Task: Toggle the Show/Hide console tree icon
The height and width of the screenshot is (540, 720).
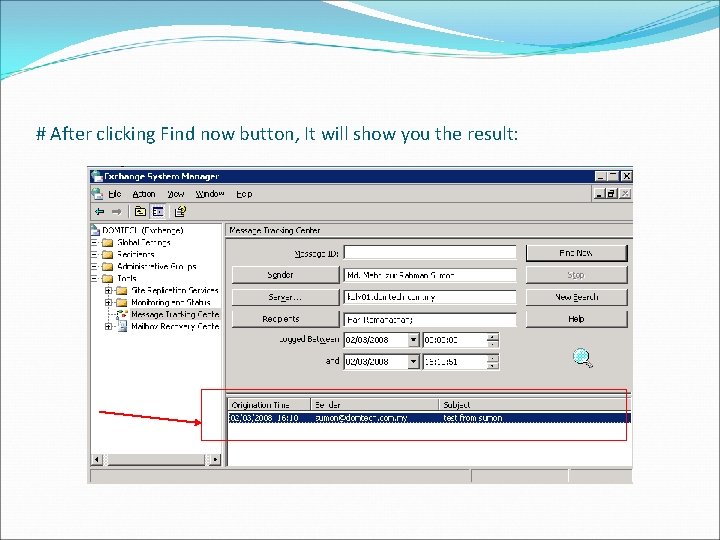Action: tap(158, 211)
